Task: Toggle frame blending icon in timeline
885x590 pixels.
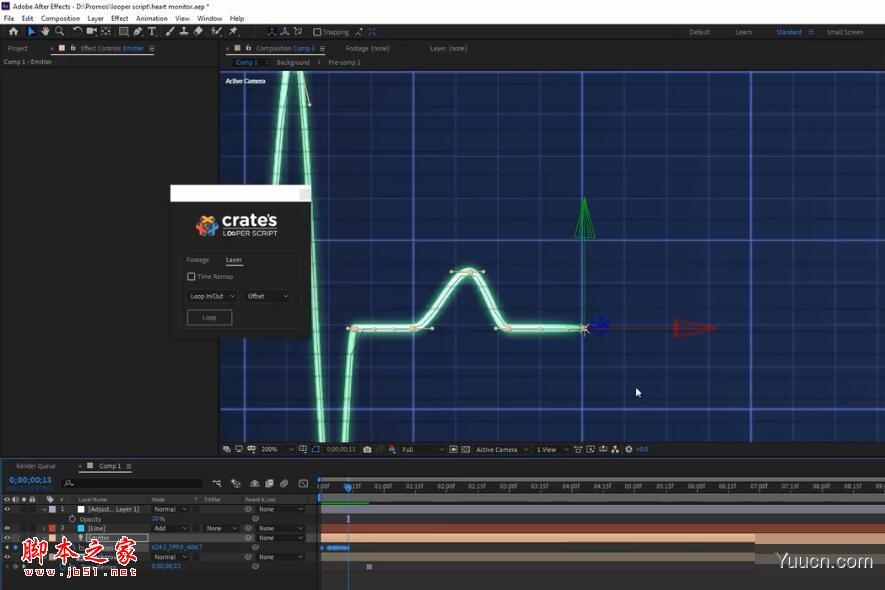Action: pyautogui.click(x=269, y=483)
